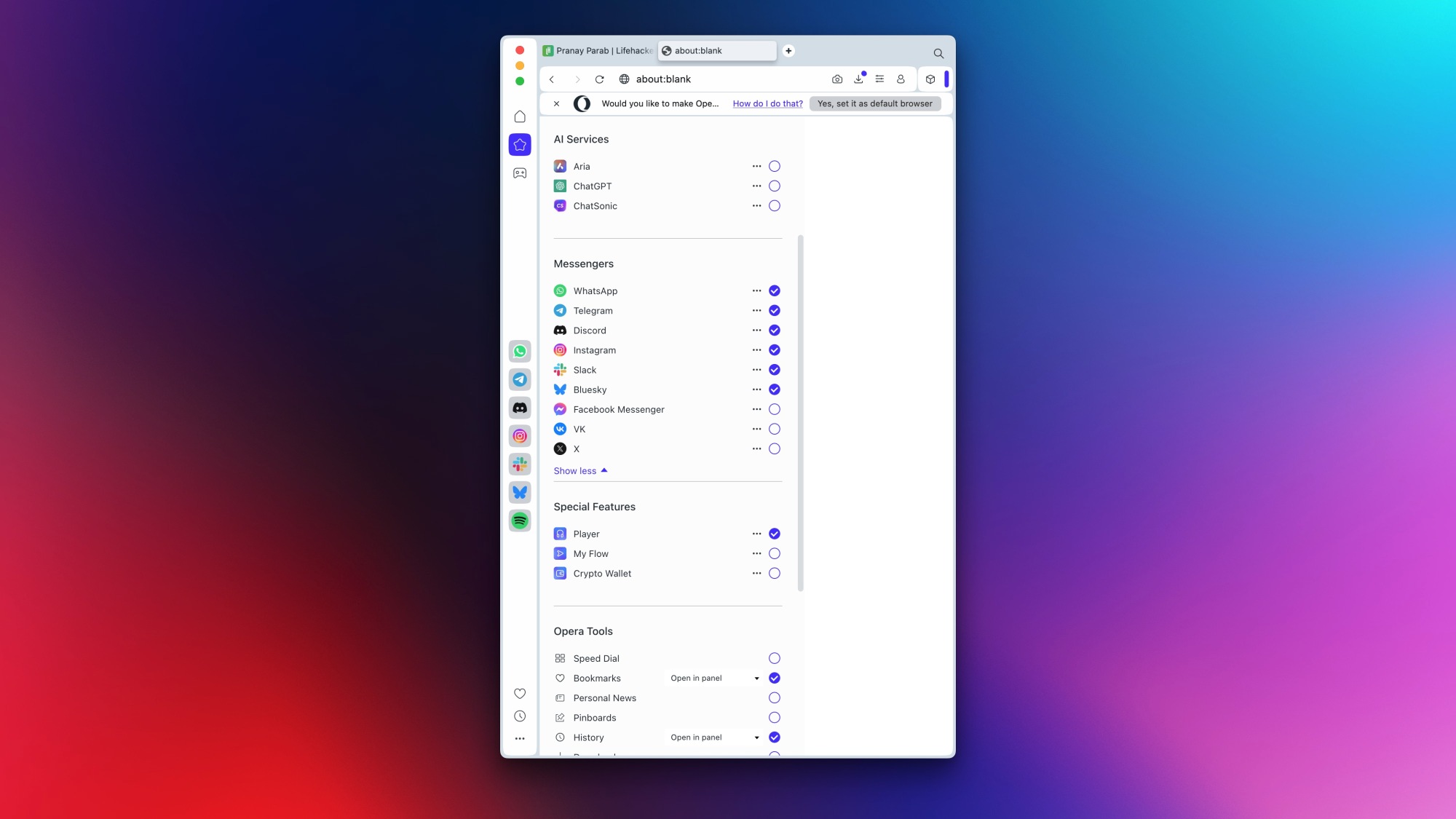Open a new tab with plus button
This screenshot has width=1456, height=819.
coord(788,51)
